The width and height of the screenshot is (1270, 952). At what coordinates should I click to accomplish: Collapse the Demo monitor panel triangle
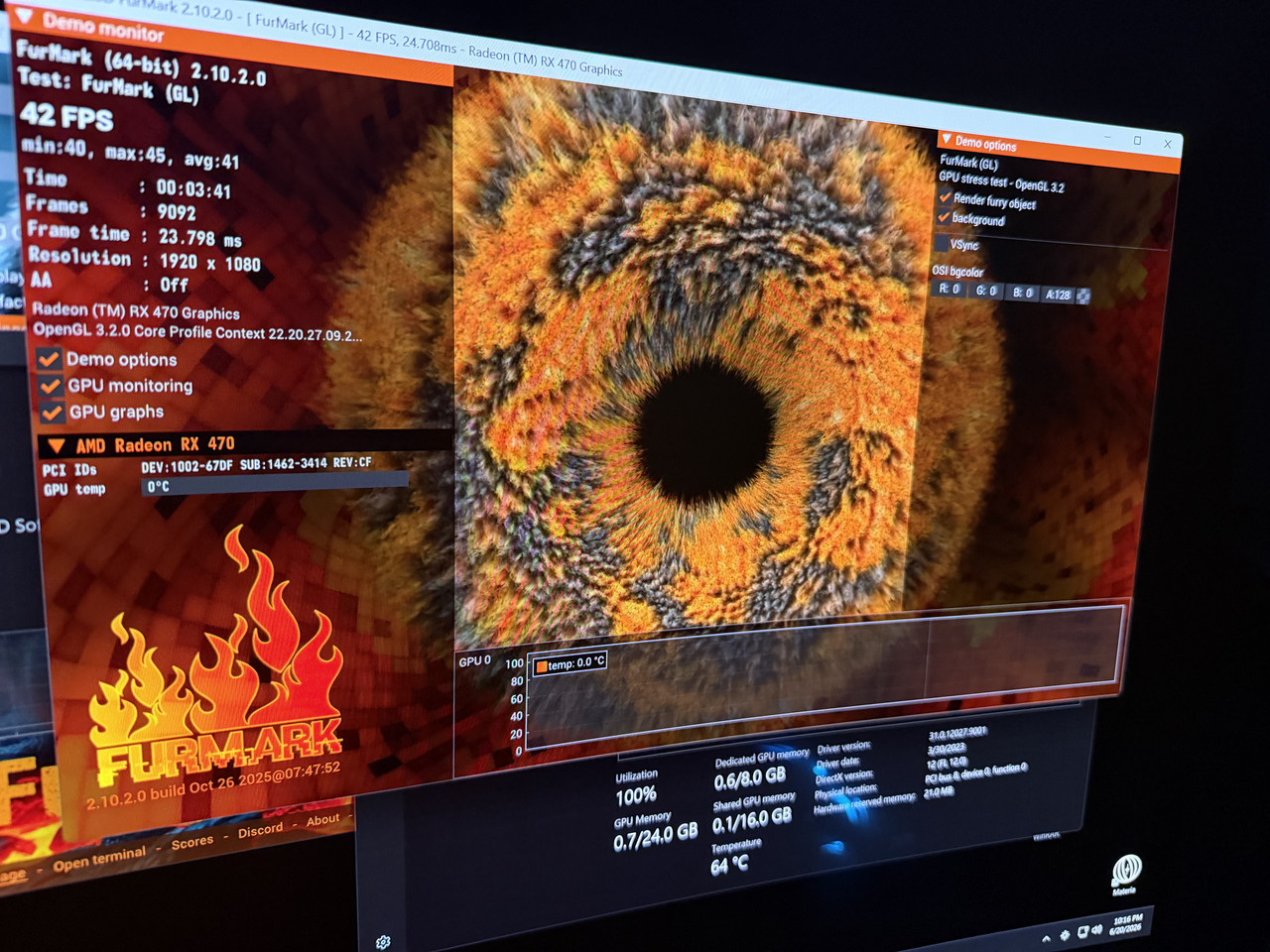click(x=26, y=17)
